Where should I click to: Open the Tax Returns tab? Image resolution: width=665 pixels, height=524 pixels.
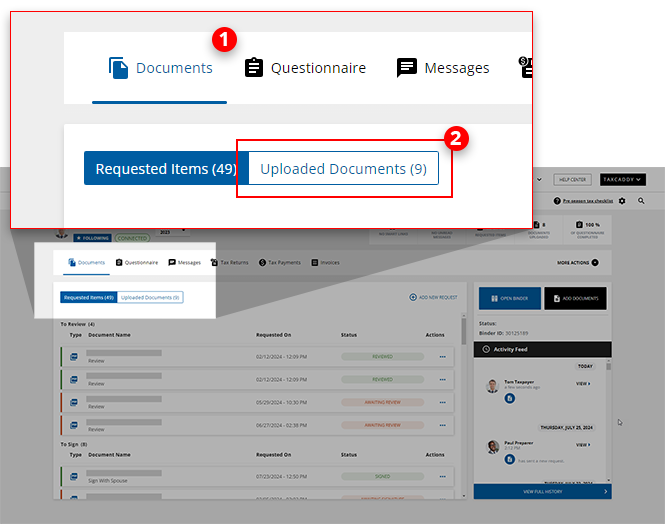[231, 262]
